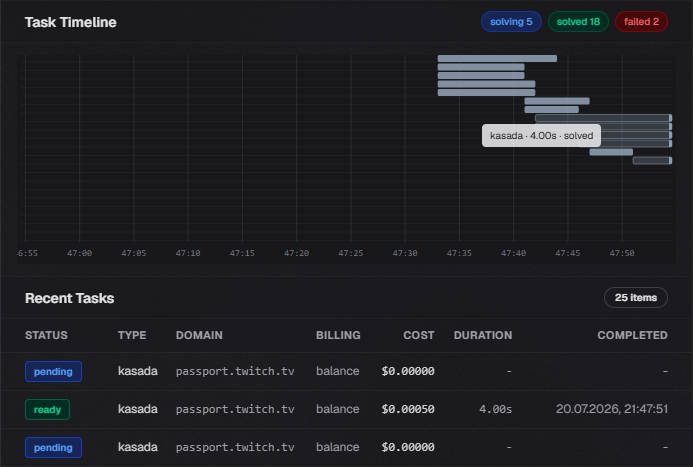Screen dimensions: 693x467
Task: Click the 'kasada · 4.00s · solved' tooltip
Action: click(x=541, y=136)
